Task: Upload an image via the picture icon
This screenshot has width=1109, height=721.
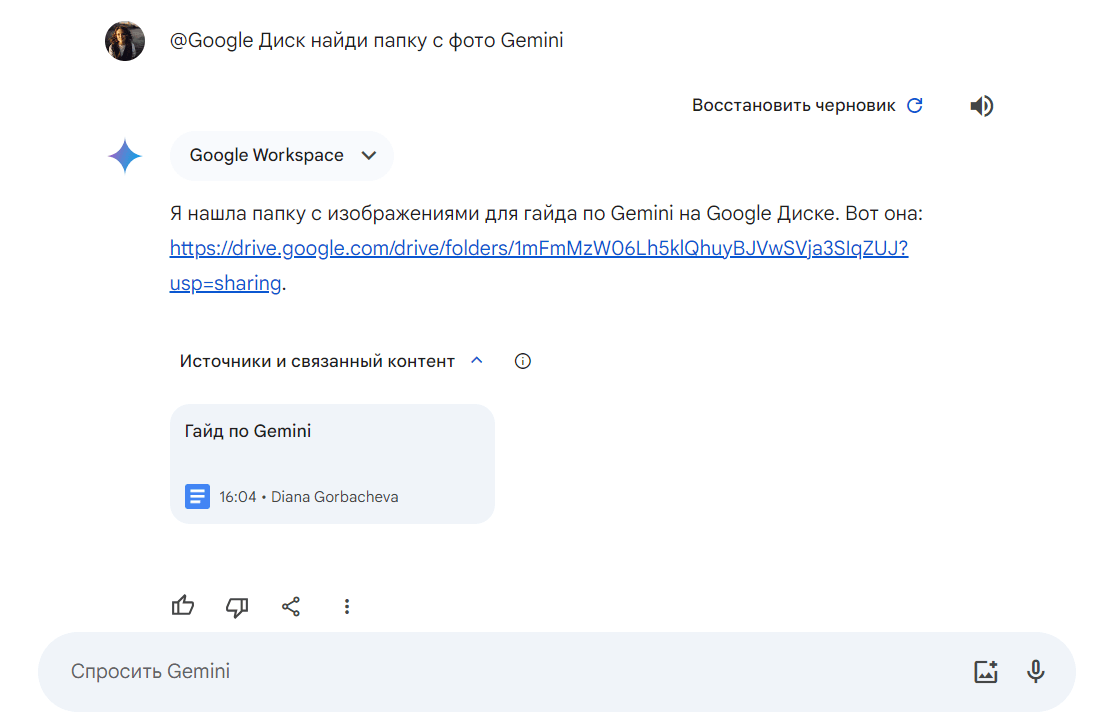Action: click(986, 671)
